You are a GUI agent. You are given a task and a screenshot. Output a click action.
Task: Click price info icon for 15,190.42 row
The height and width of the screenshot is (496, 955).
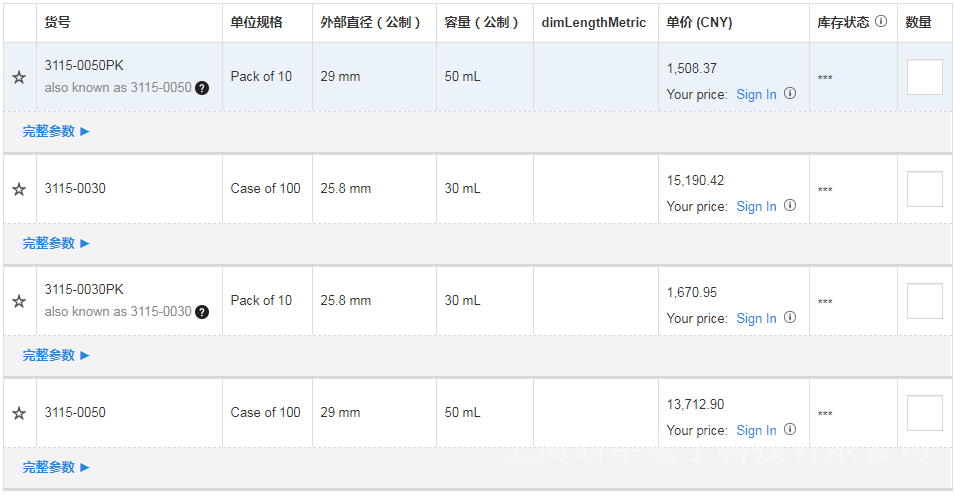tap(790, 206)
